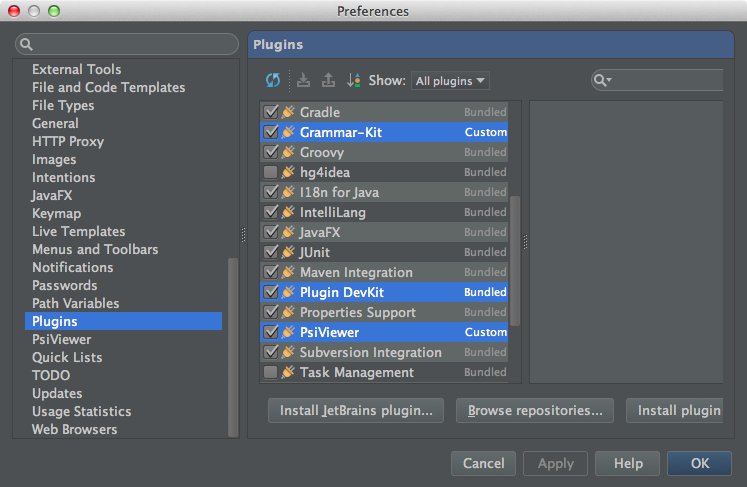Toggle the IntelliLang plugin checkbox
This screenshot has width=747, height=487.
pyautogui.click(x=271, y=212)
